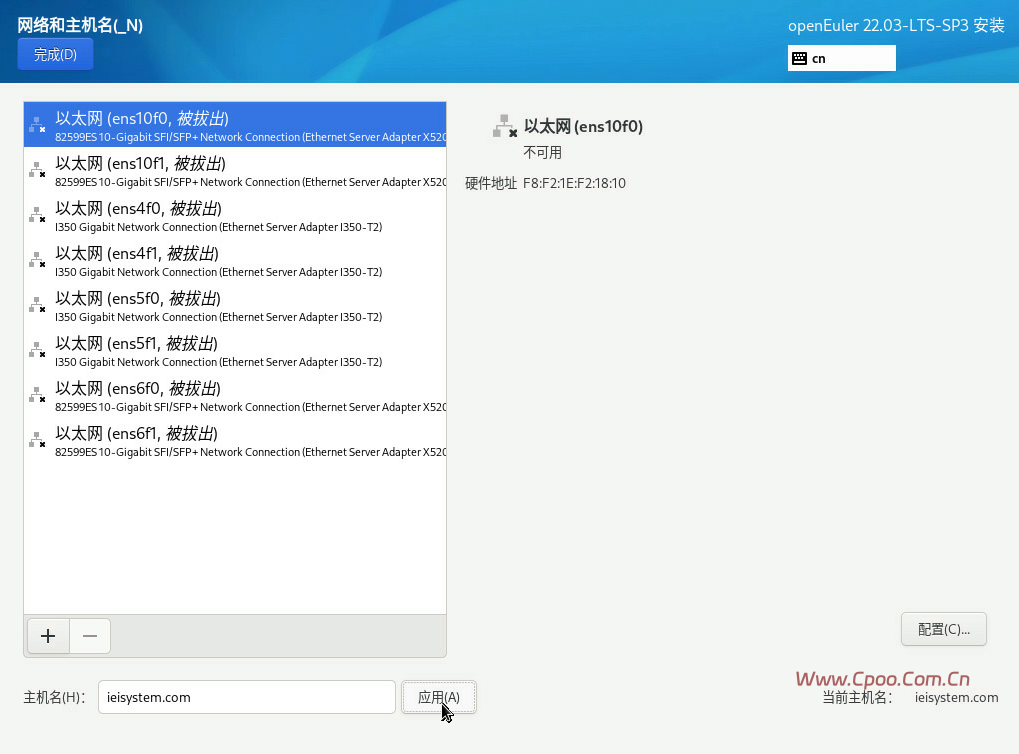Click the network icon for ens10f1 row
The image size is (1019, 754).
37,170
